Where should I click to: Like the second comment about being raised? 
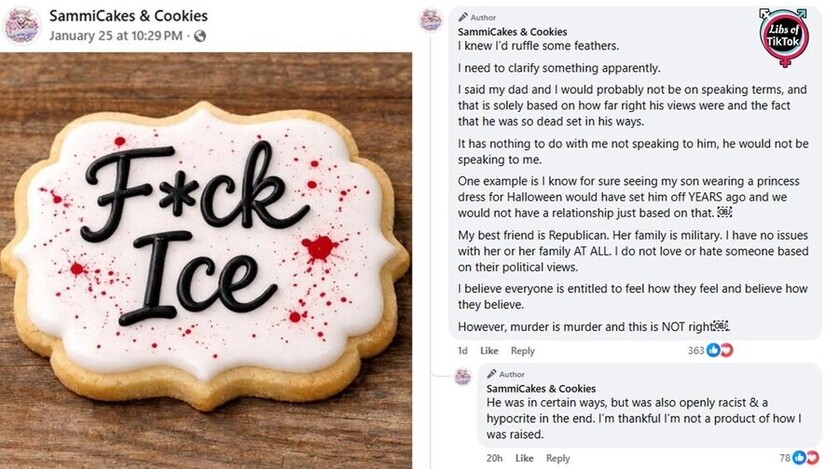(523, 458)
